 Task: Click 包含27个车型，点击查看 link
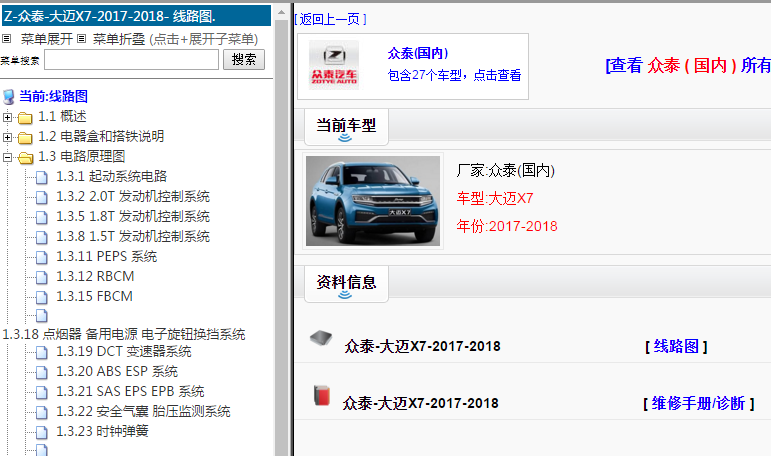point(454,75)
